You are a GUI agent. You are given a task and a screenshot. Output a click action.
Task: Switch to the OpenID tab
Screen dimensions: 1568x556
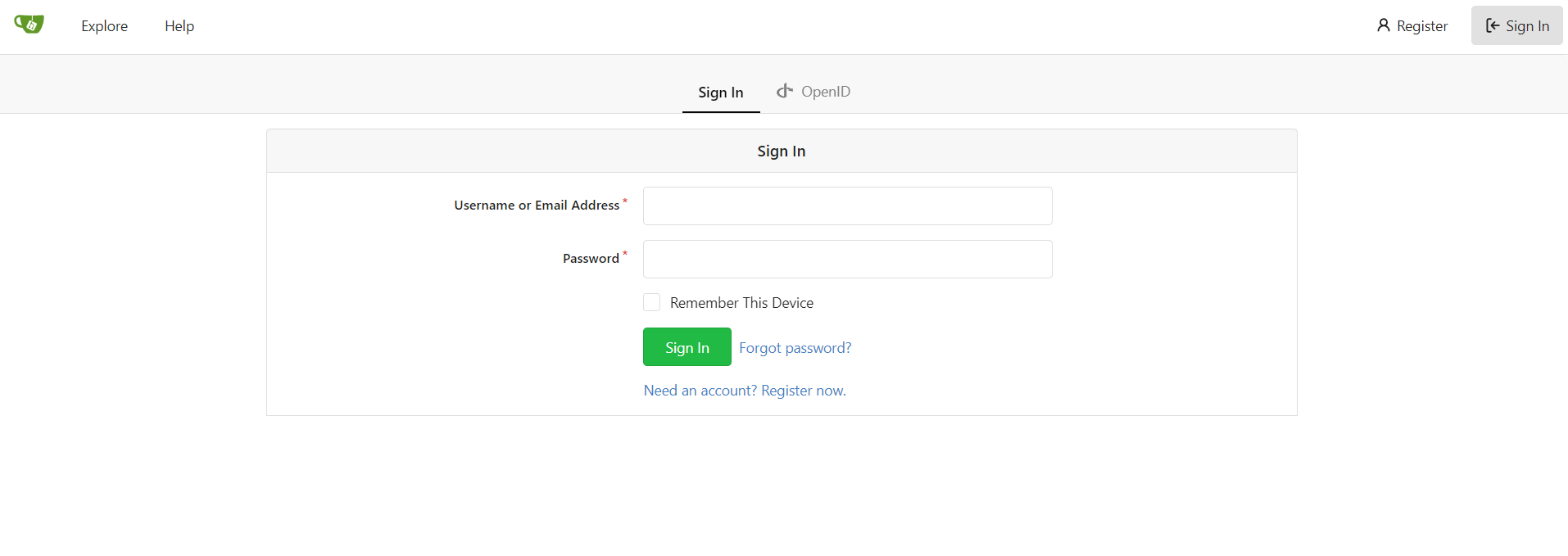[813, 92]
